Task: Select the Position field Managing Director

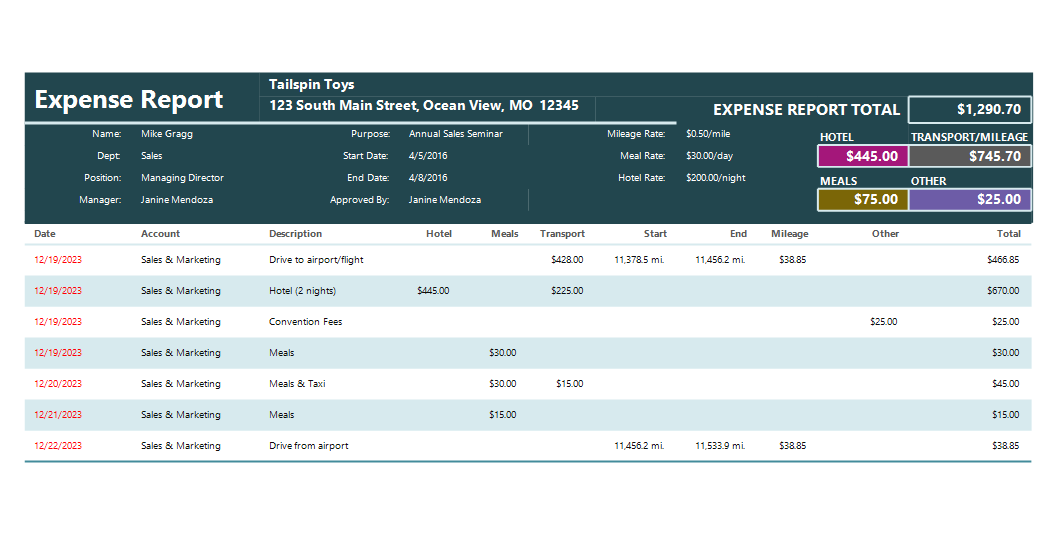Action: point(182,178)
